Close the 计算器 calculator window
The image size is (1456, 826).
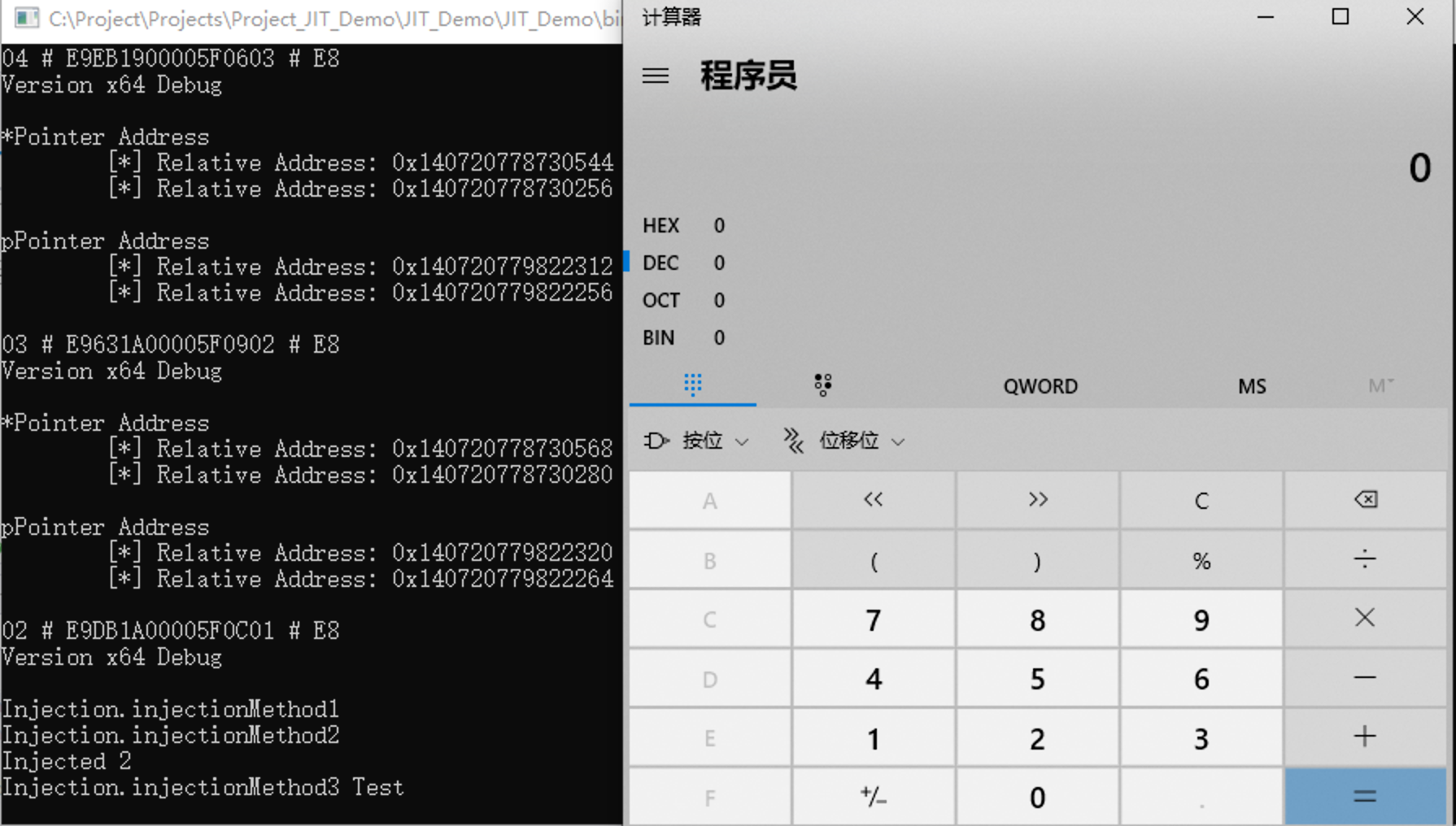coord(1415,17)
